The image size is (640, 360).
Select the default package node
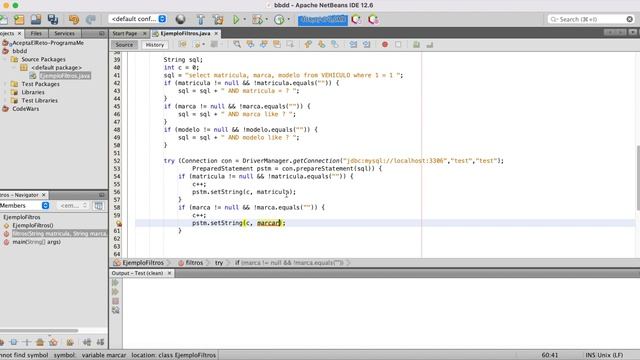point(56,67)
